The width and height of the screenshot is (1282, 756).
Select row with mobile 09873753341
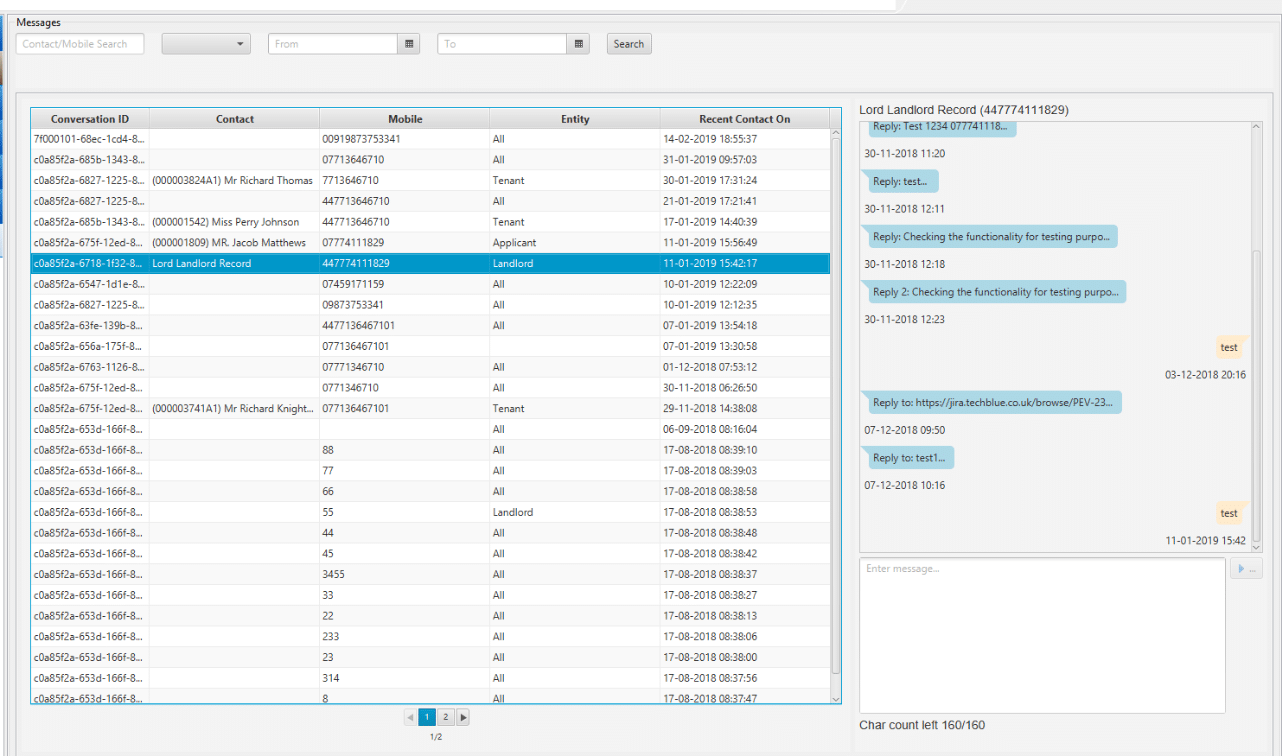tap(431, 305)
